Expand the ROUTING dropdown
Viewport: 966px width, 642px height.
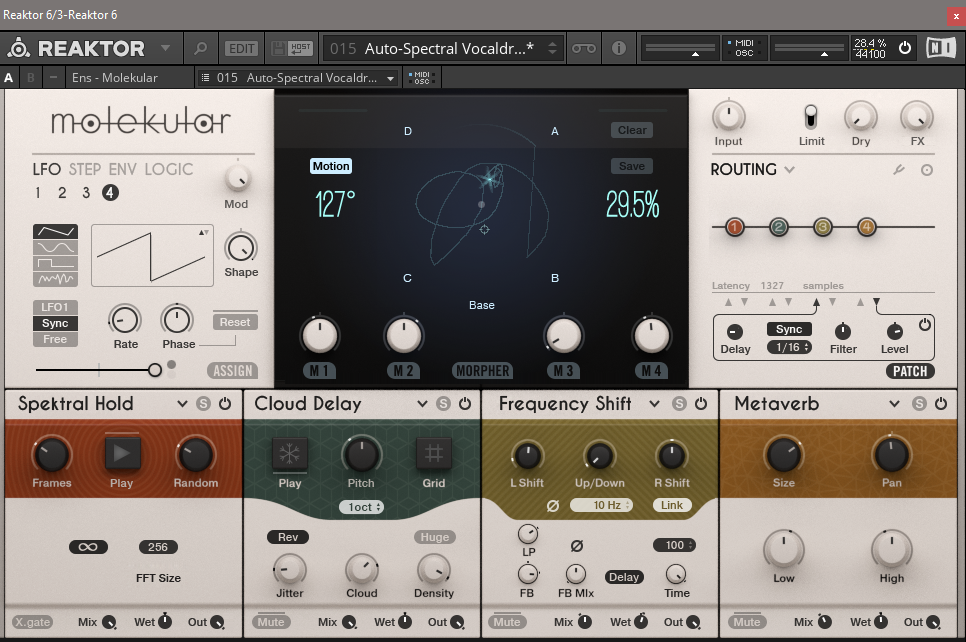[x=790, y=170]
